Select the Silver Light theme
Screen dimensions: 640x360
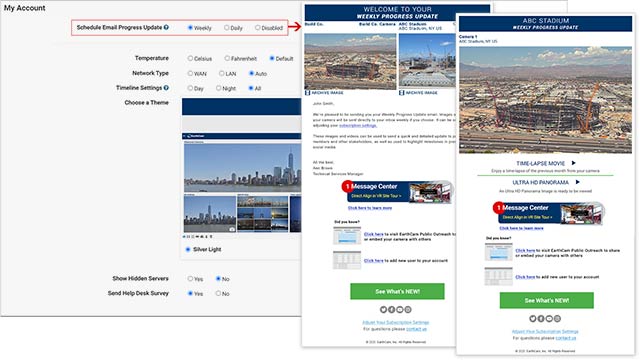coord(188,249)
